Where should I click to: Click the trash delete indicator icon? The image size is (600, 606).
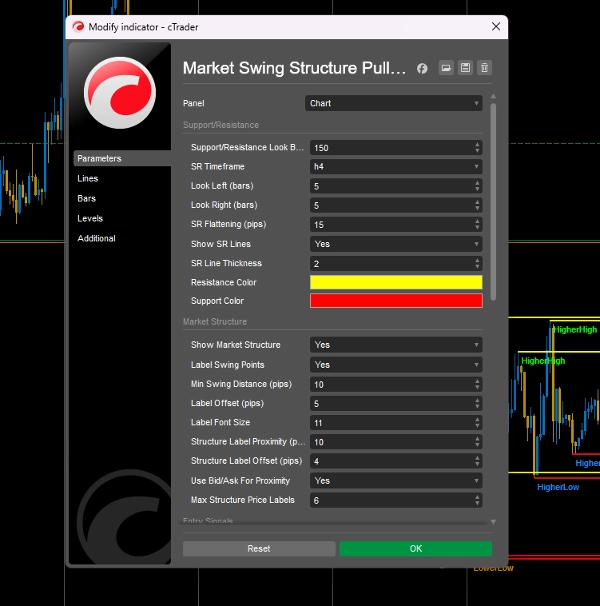484,68
